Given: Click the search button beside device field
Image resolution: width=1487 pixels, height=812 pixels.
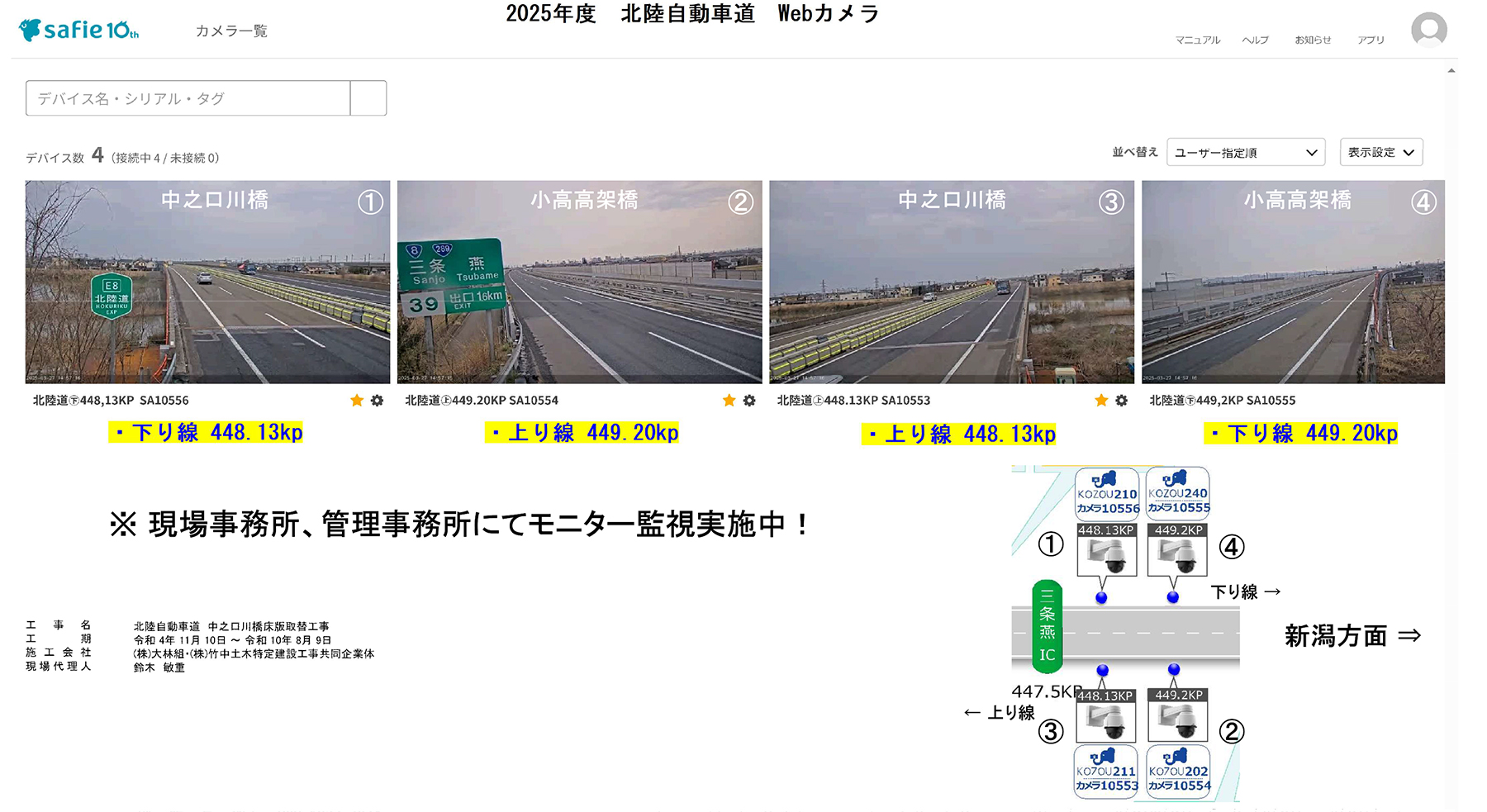Looking at the screenshot, I should [368, 98].
